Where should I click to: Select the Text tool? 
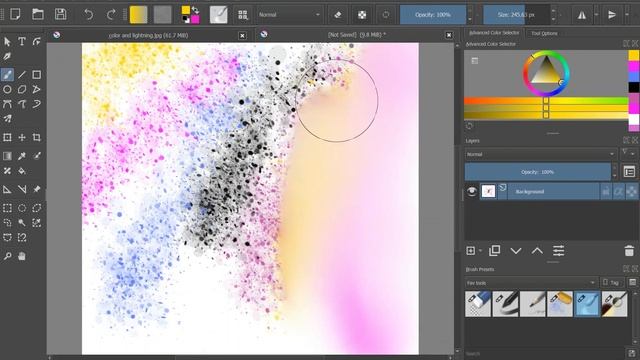[x=22, y=41]
